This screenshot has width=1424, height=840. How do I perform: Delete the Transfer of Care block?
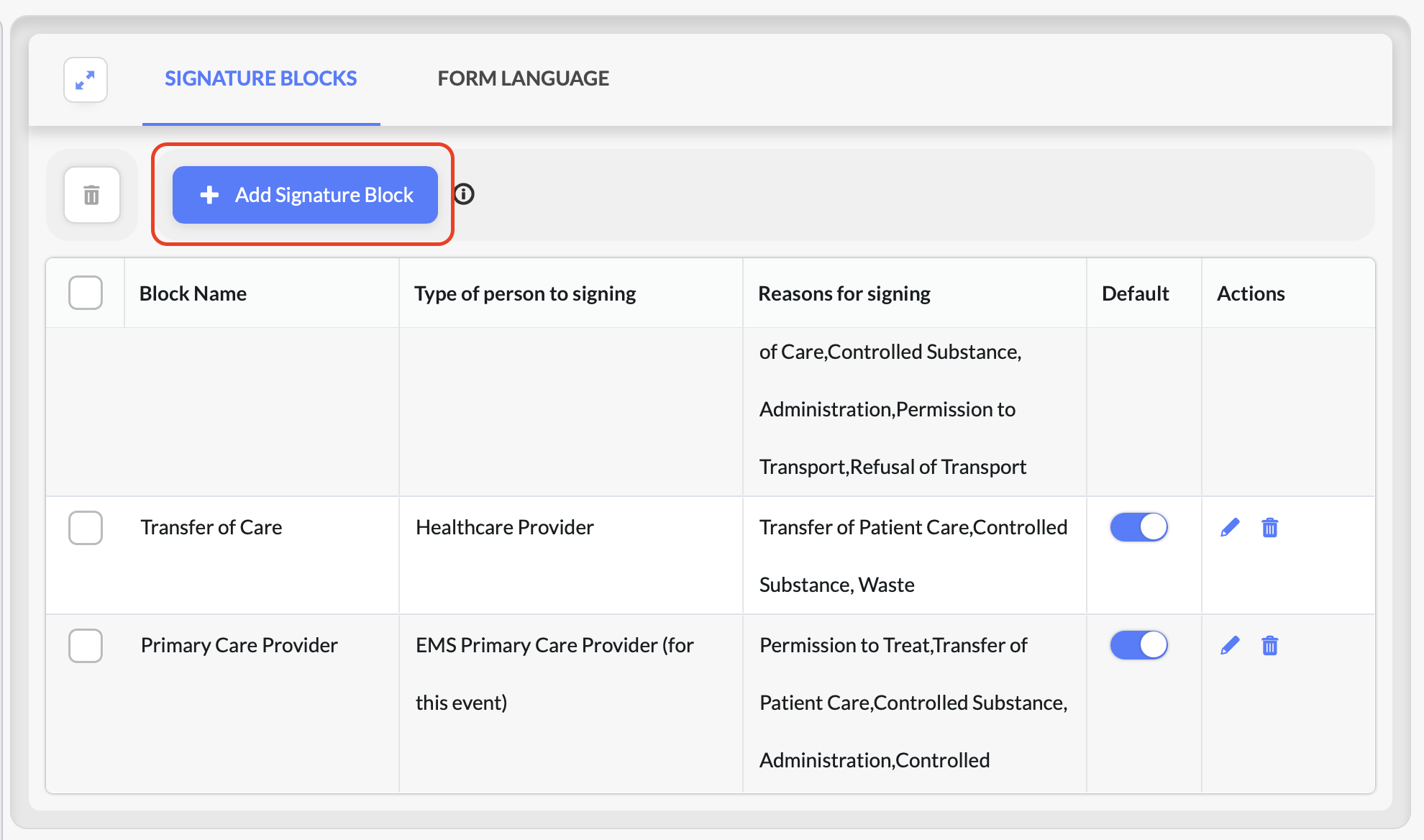pyautogui.click(x=1269, y=527)
